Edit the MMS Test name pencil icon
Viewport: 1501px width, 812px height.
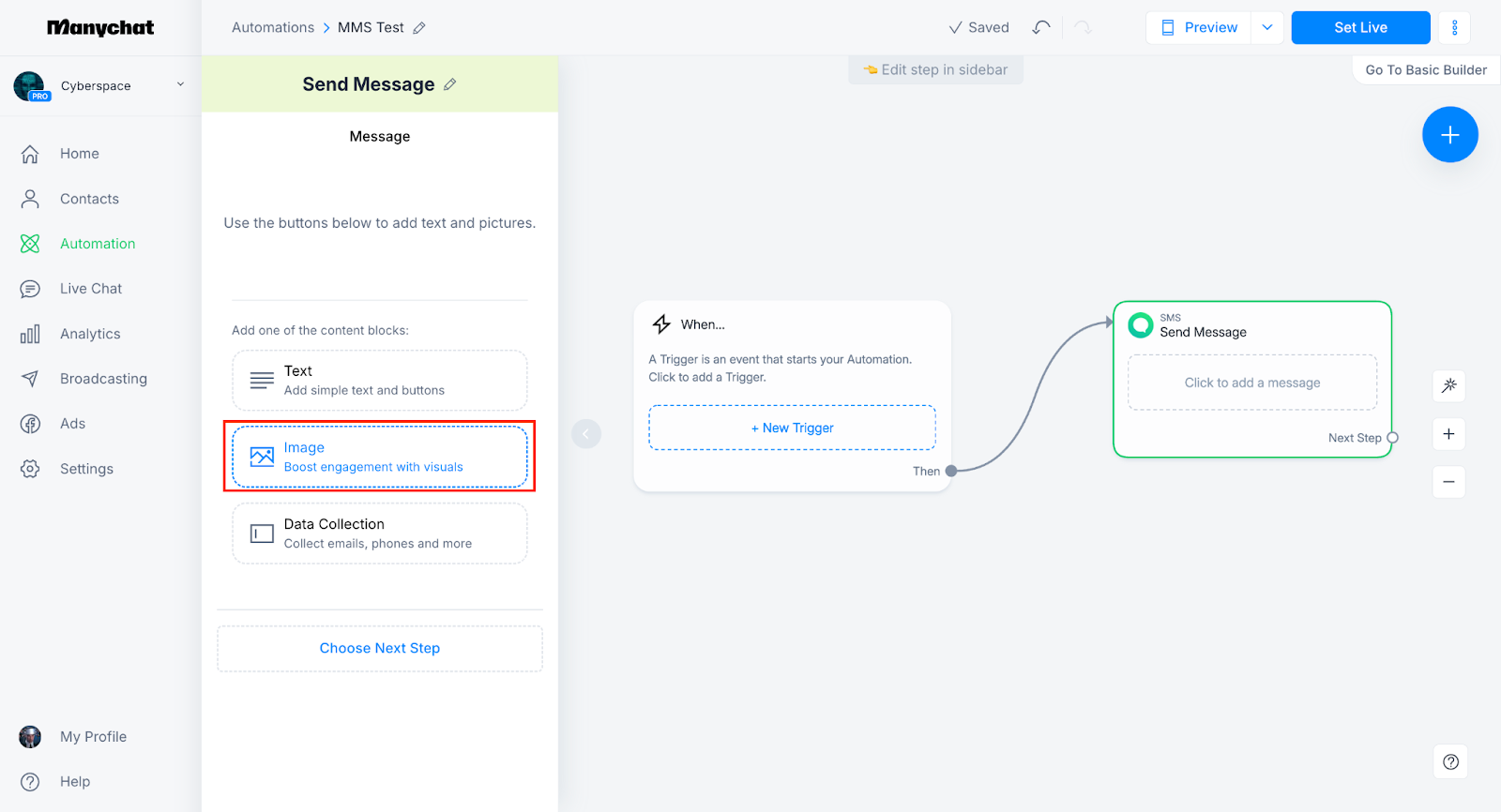coord(419,28)
